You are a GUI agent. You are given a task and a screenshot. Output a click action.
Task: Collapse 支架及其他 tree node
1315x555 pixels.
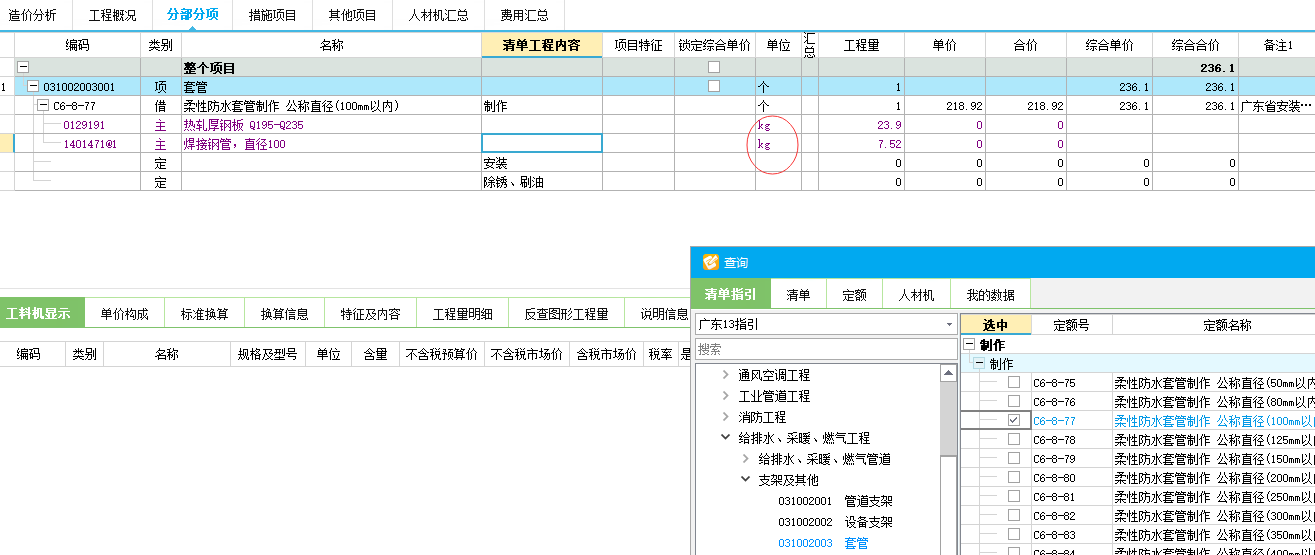pos(745,480)
